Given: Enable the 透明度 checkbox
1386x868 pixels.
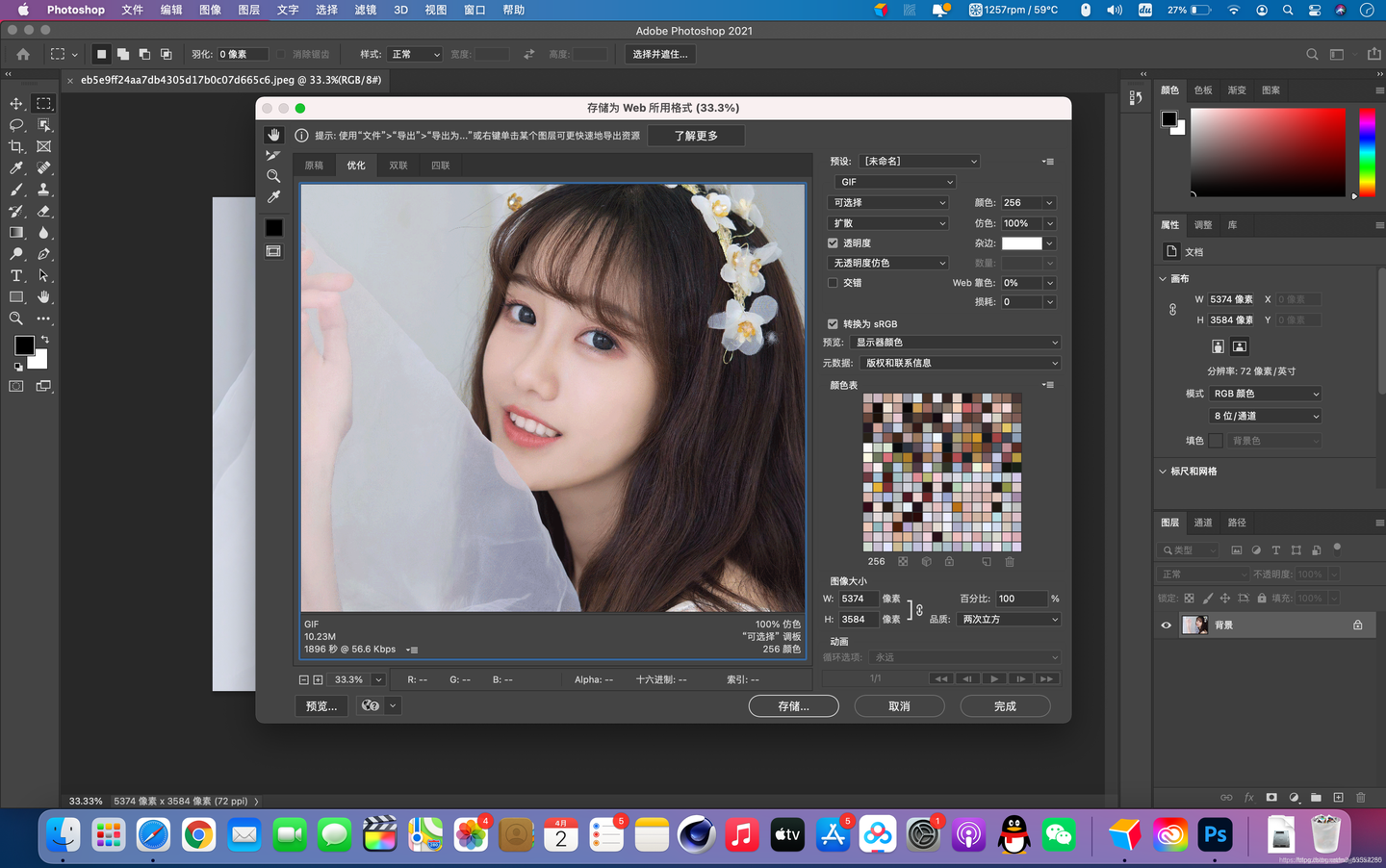Looking at the screenshot, I should coord(833,243).
